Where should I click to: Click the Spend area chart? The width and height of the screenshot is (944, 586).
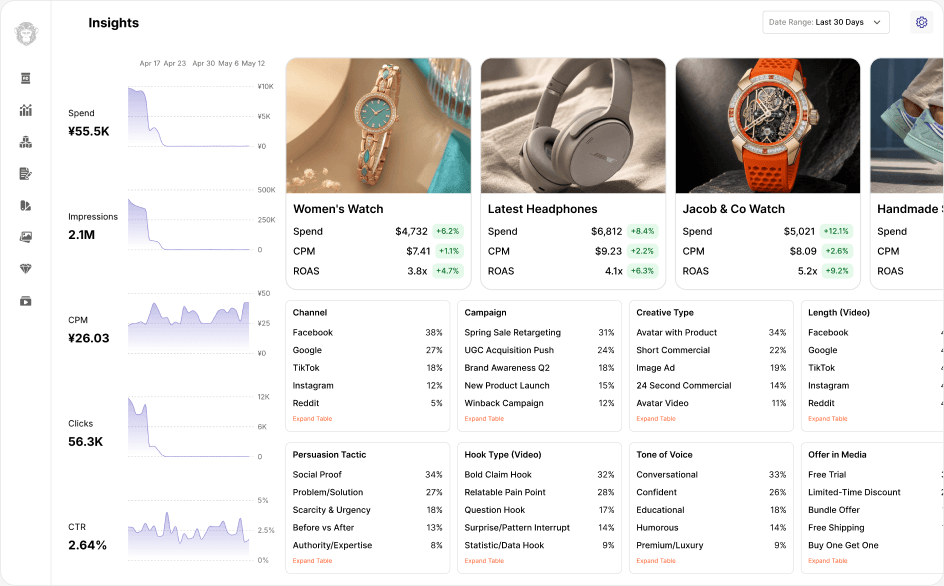click(x=189, y=117)
